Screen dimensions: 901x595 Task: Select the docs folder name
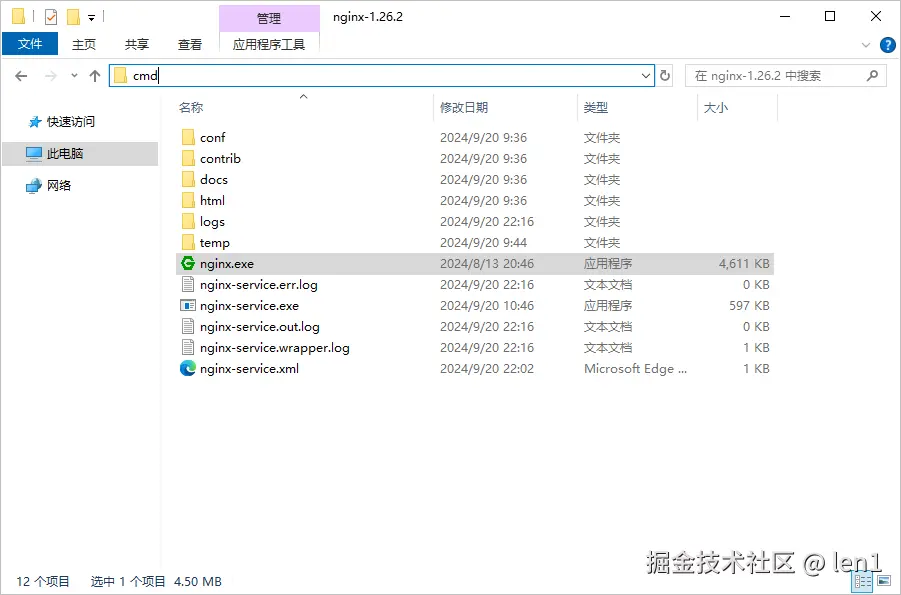pos(214,179)
